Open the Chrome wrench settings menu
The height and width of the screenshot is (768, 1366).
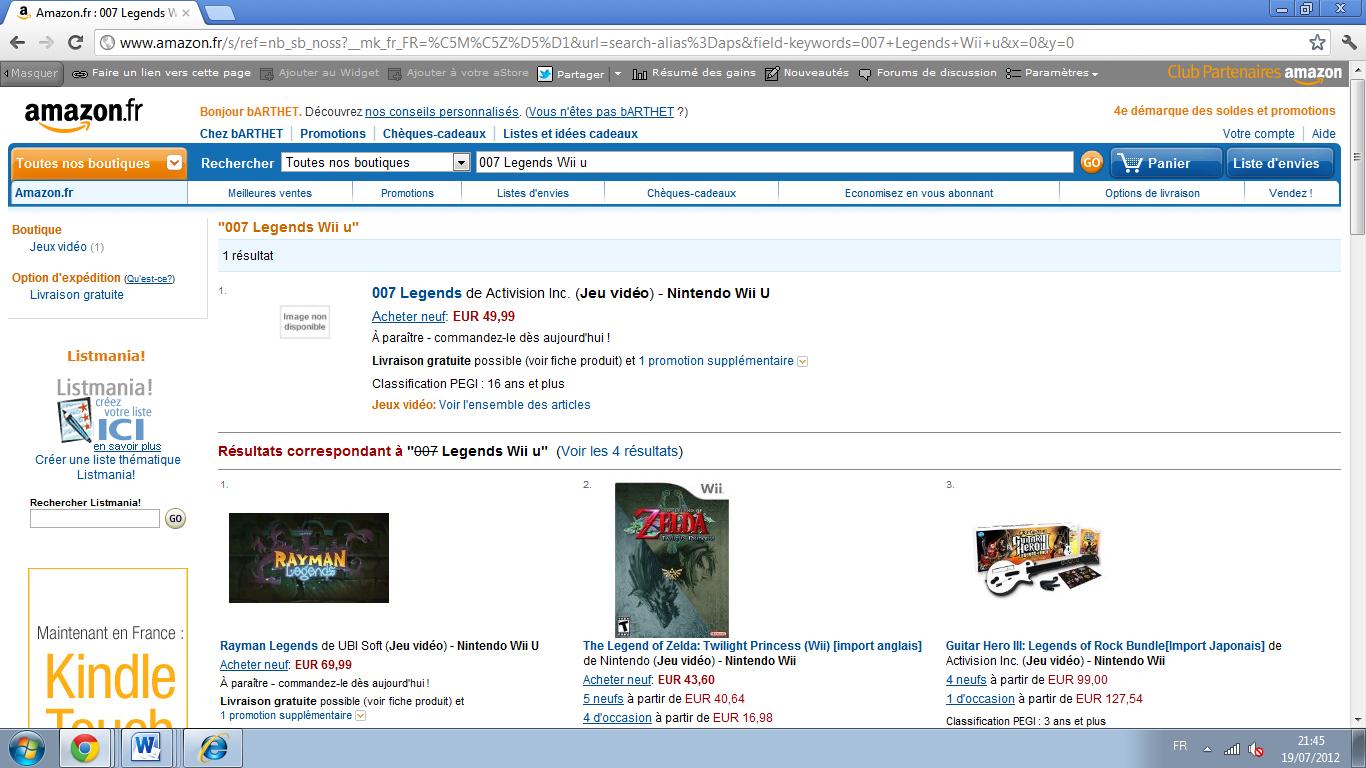tap(1347, 43)
